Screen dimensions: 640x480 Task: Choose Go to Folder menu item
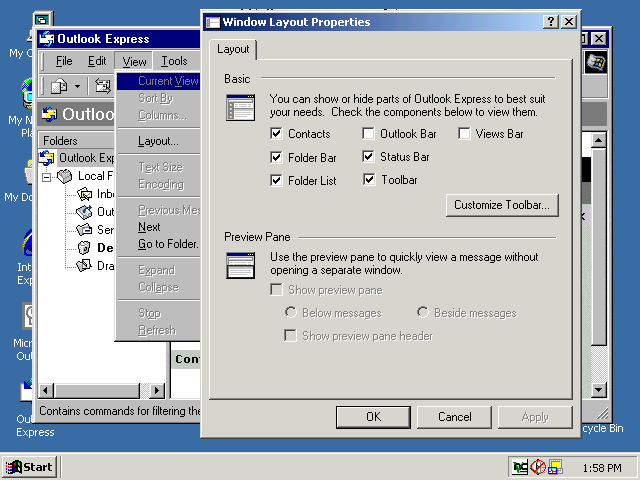tap(159, 244)
